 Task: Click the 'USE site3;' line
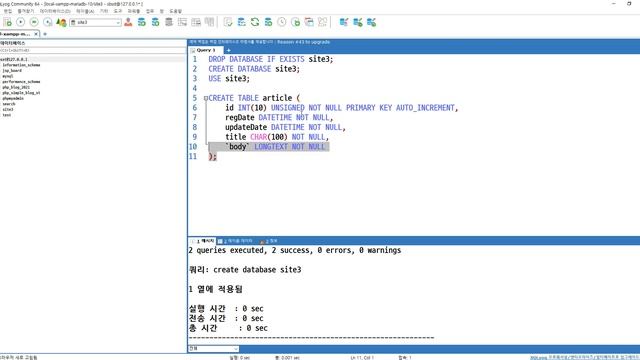coord(229,78)
